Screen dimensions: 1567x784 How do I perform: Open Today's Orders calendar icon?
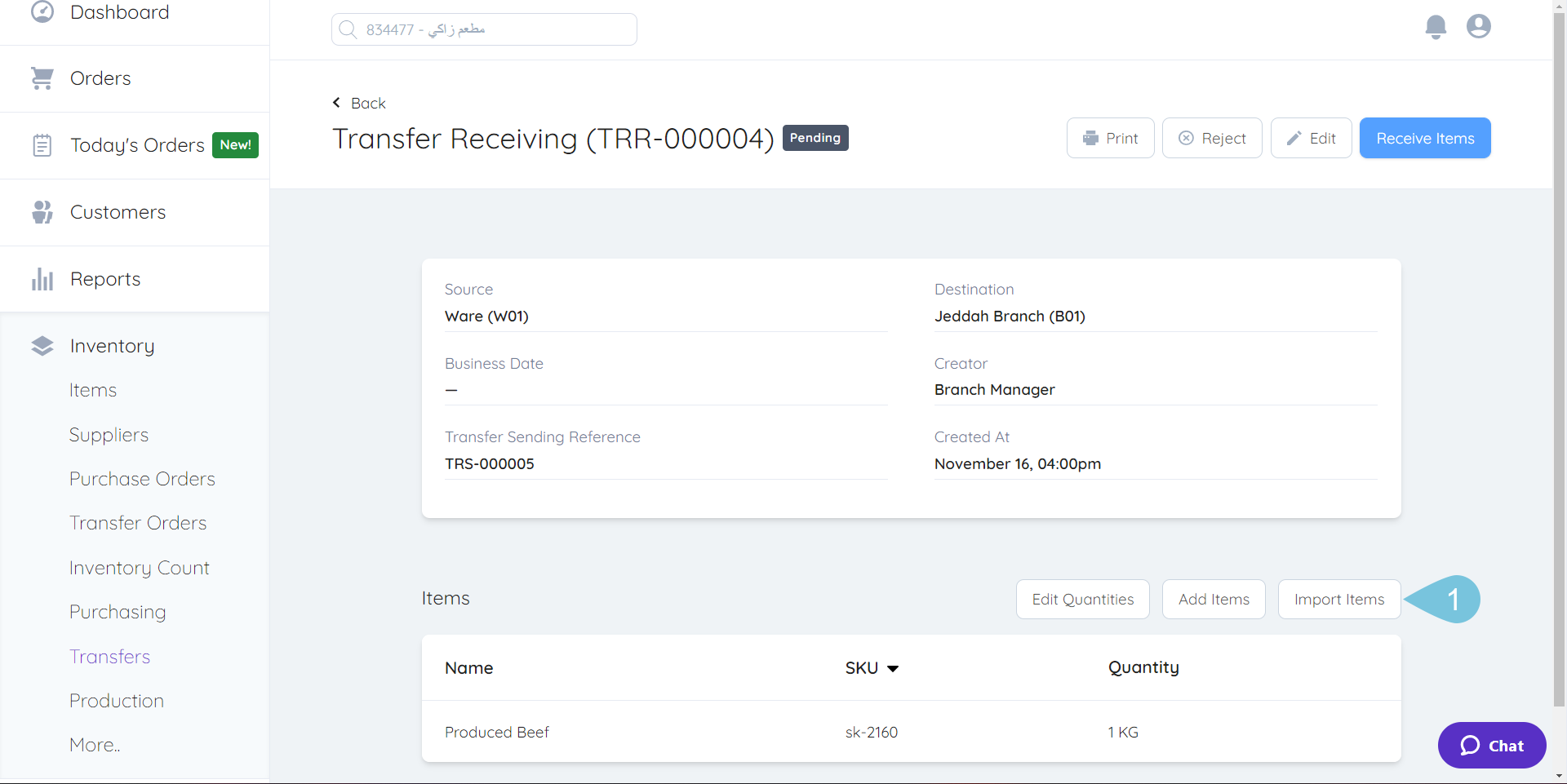42,144
